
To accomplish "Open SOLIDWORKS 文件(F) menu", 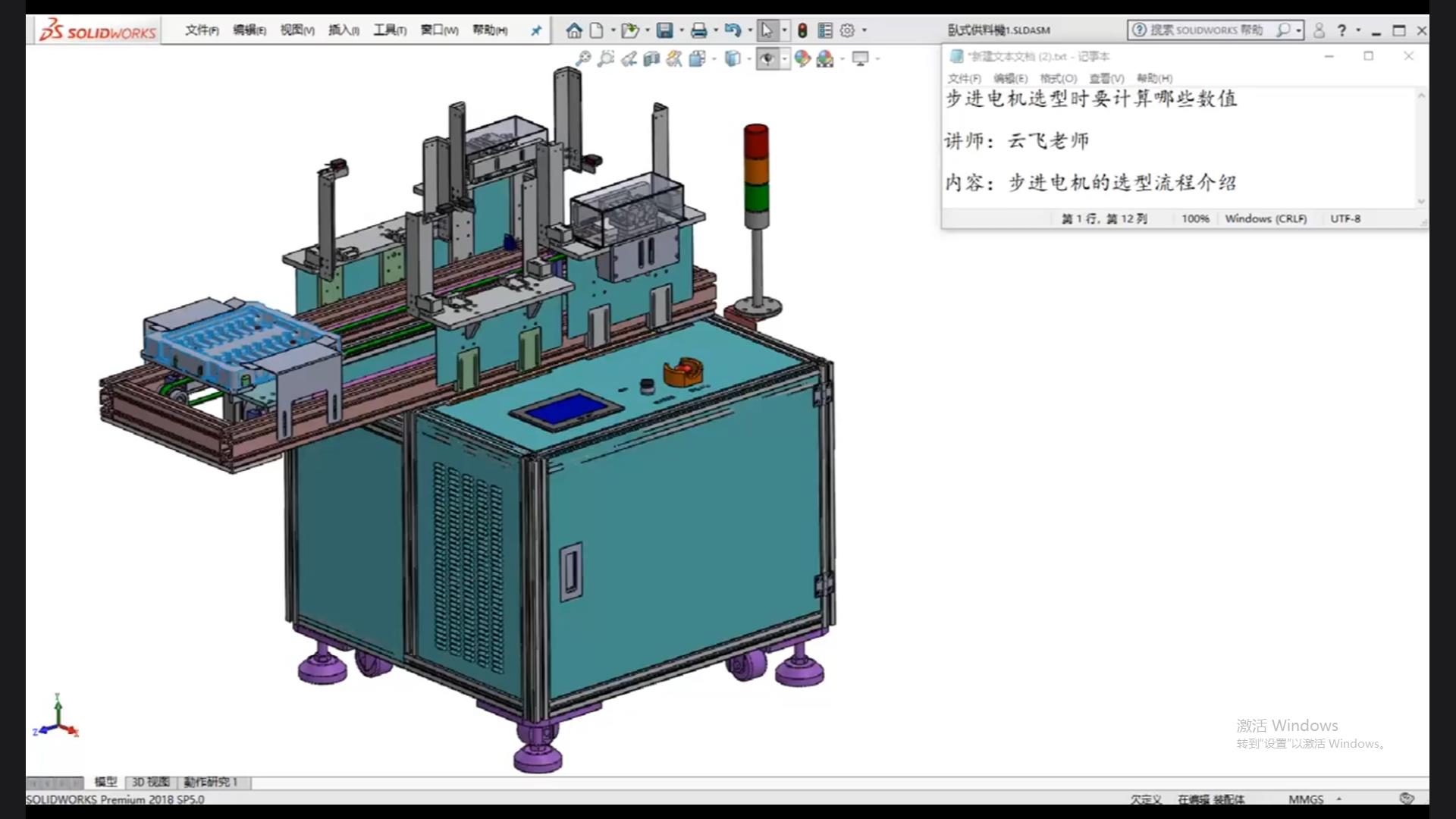I will (202, 30).
